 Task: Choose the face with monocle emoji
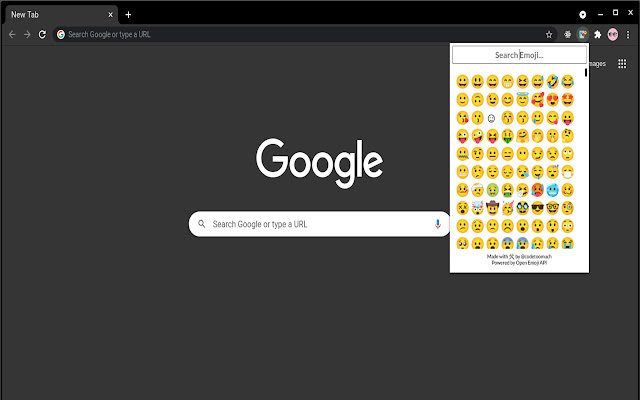[x=567, y=208]
